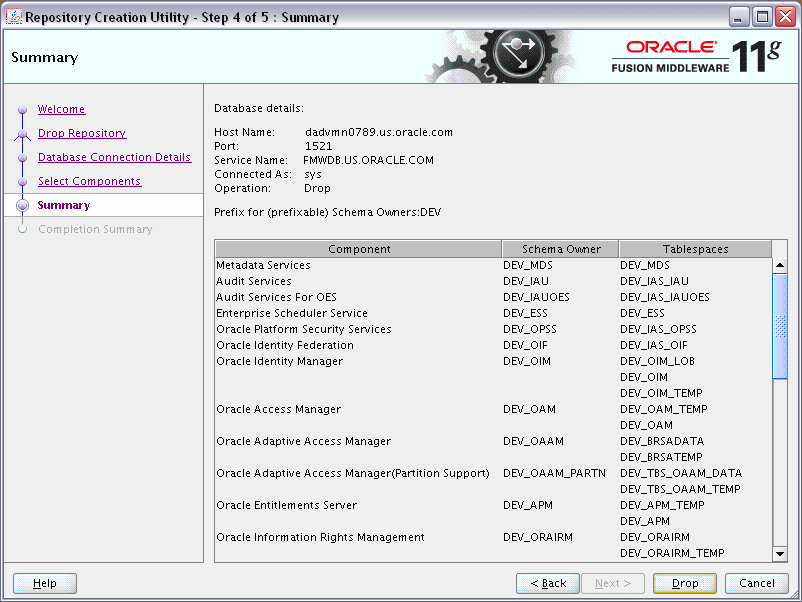Click the scrollbar down arrow
This screenshot has width=802, height=602.
(x=780, y=554)
